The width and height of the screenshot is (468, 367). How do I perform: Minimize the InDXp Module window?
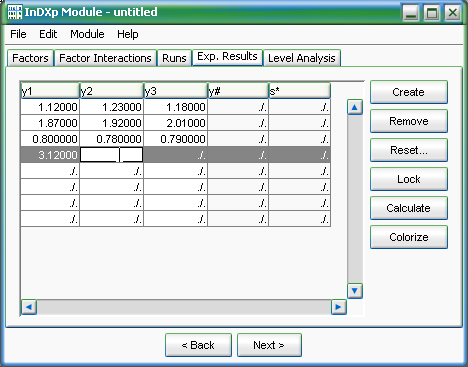click(411, 13)
